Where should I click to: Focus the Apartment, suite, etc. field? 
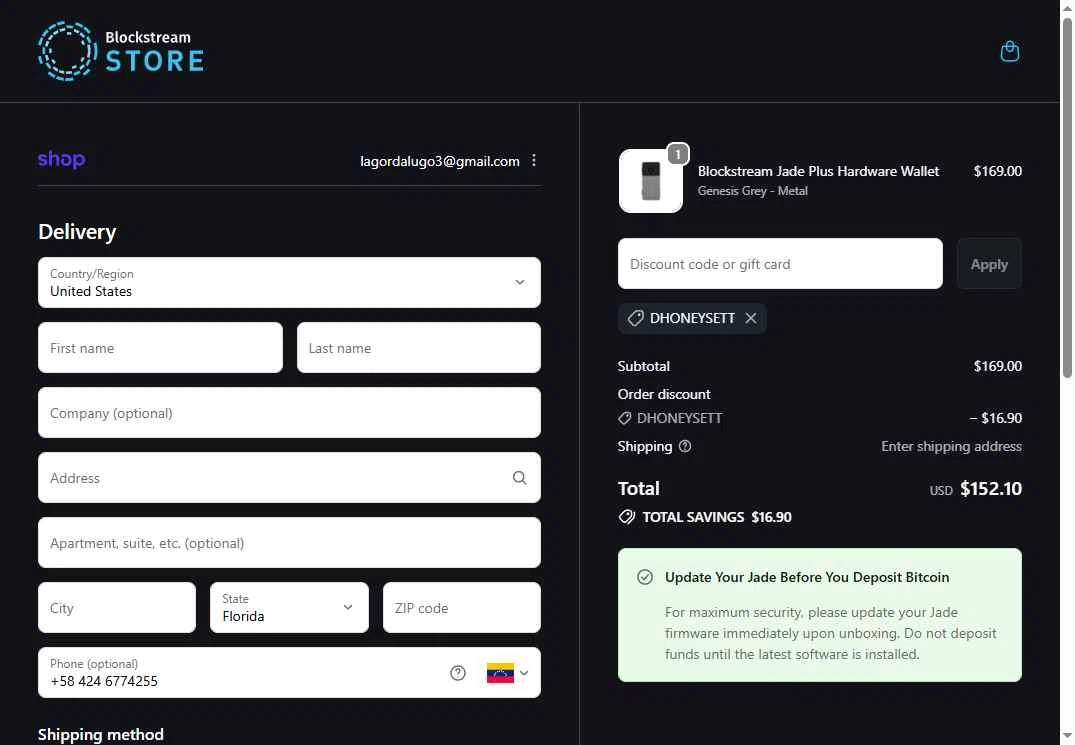[x=289, y=543]
